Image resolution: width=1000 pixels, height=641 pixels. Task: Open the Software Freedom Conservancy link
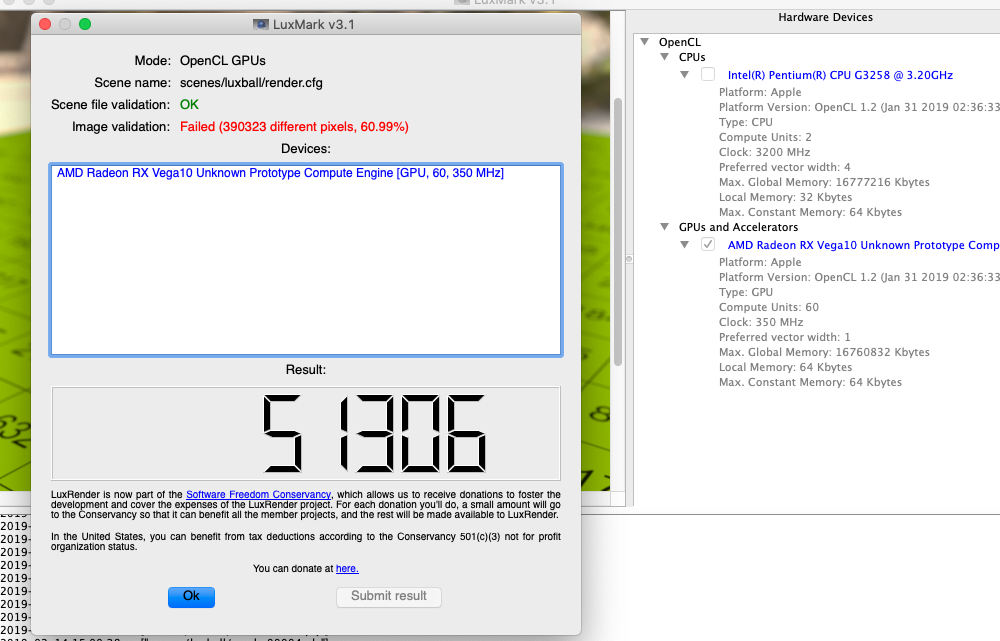click(258, 494)
